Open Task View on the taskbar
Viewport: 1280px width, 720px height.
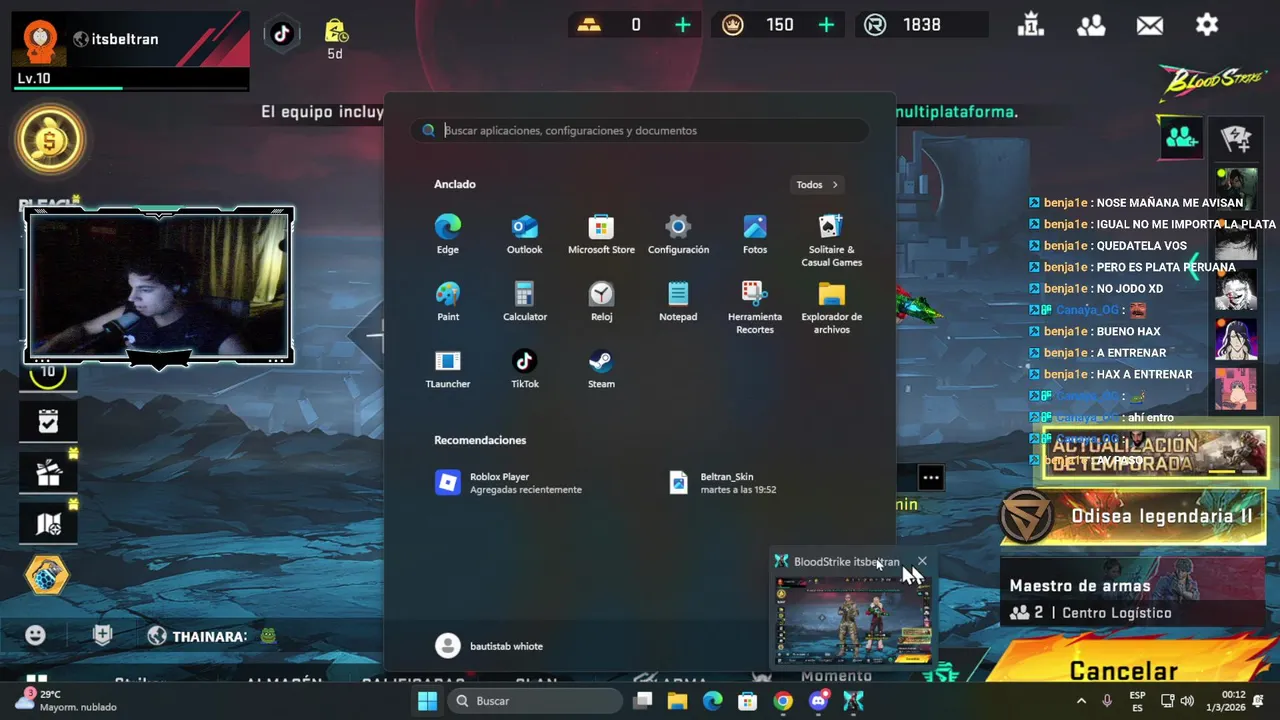coord(643,701)
